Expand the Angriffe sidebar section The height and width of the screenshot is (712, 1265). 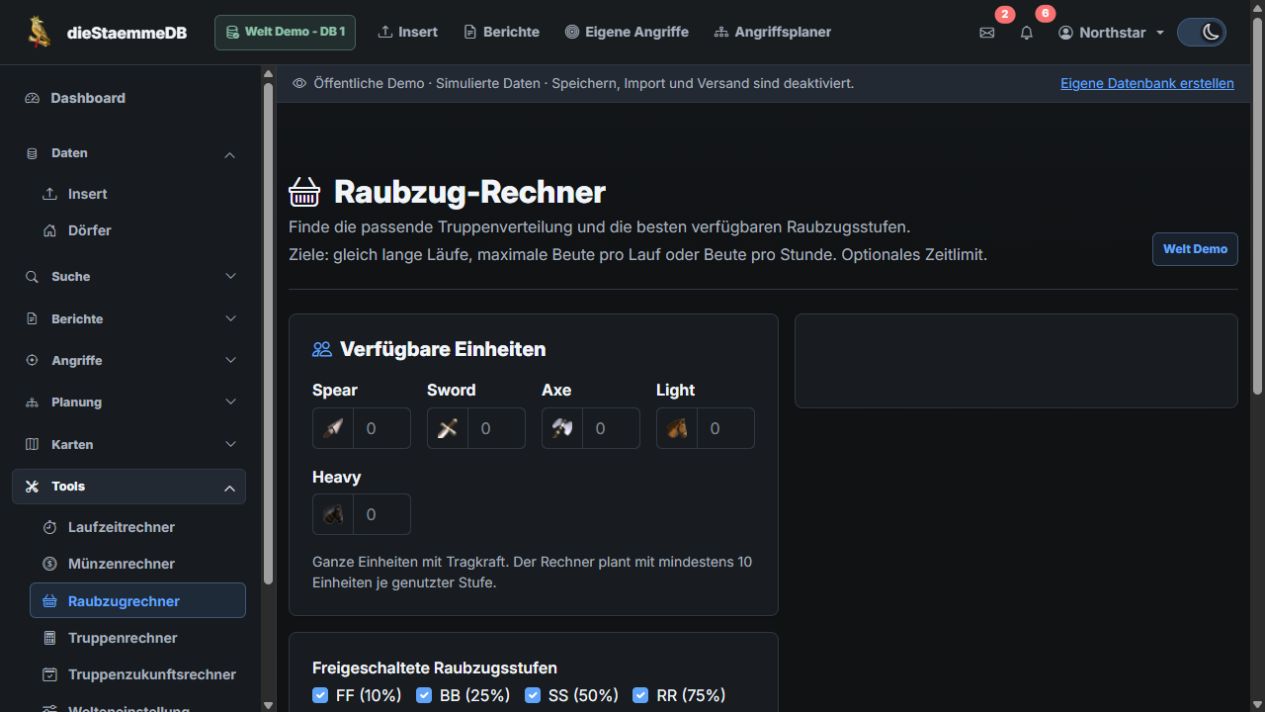click(130, 360)
